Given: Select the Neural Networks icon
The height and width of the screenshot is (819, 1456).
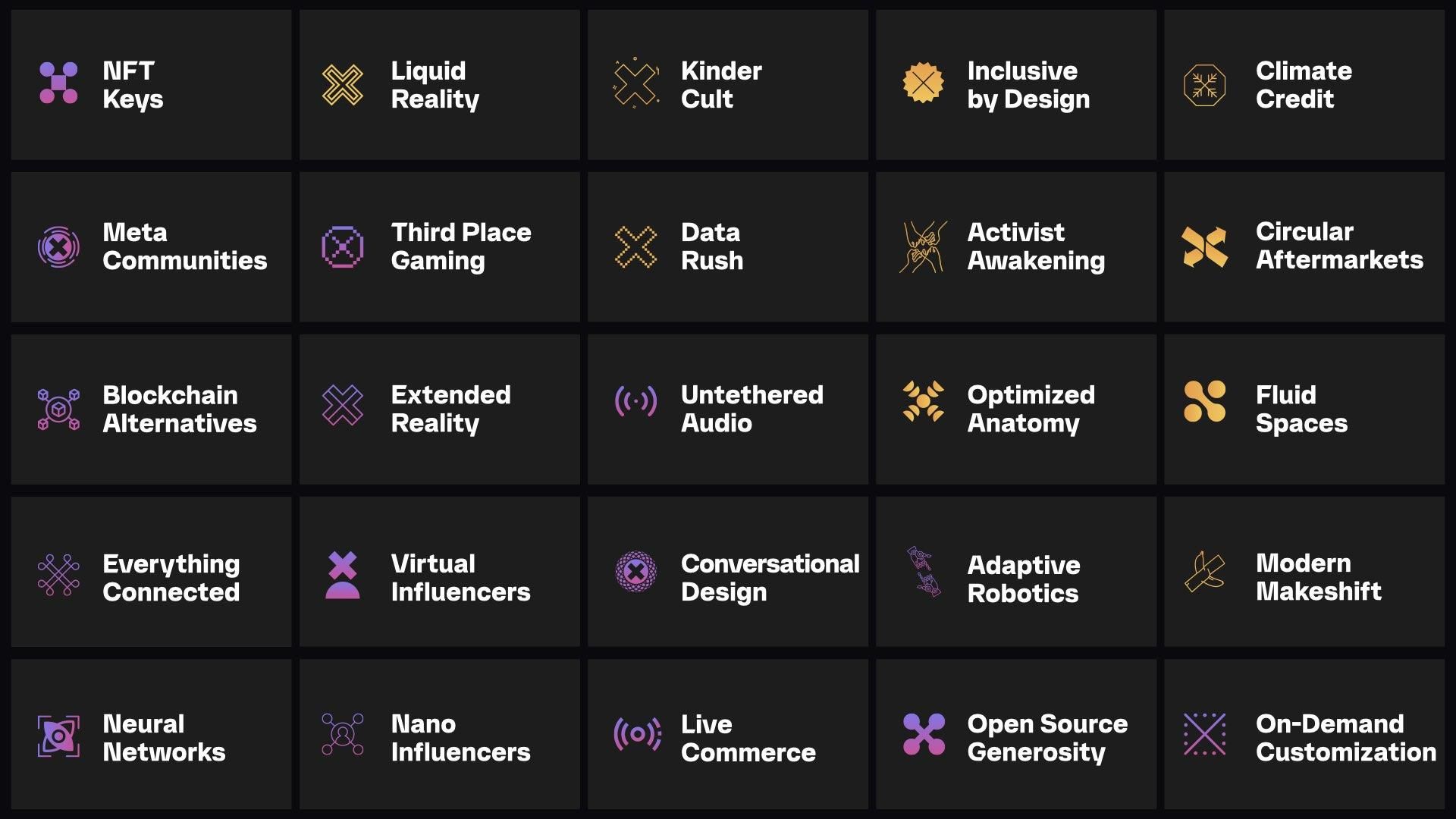Looking at the screenshot, I should tap(58, 736).
